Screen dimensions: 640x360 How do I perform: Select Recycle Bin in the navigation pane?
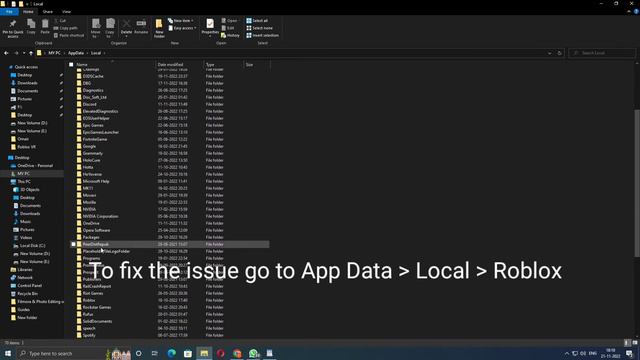coord(27,293)
